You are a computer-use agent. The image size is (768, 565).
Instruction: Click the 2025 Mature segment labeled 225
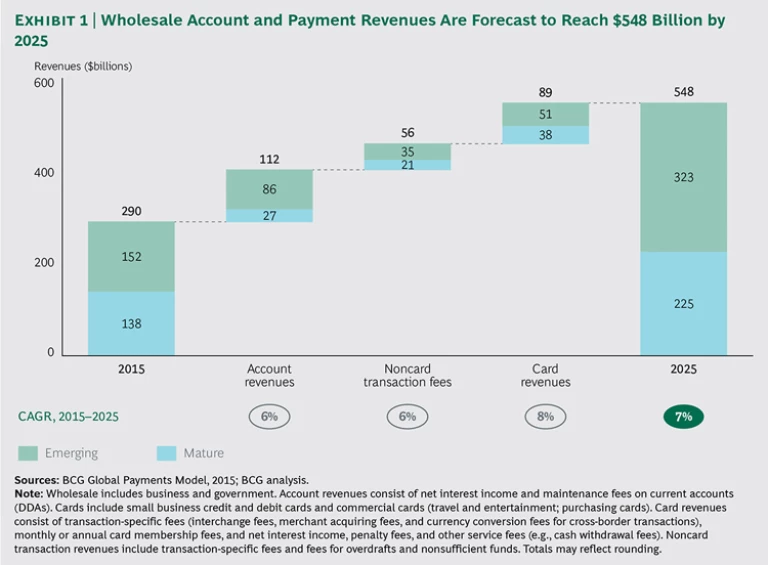pyautogui.click(x=683, y=303)
